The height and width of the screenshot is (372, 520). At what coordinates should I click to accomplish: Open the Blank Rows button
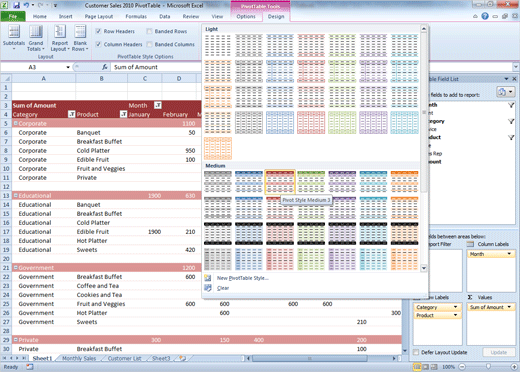tap(80, 38)
